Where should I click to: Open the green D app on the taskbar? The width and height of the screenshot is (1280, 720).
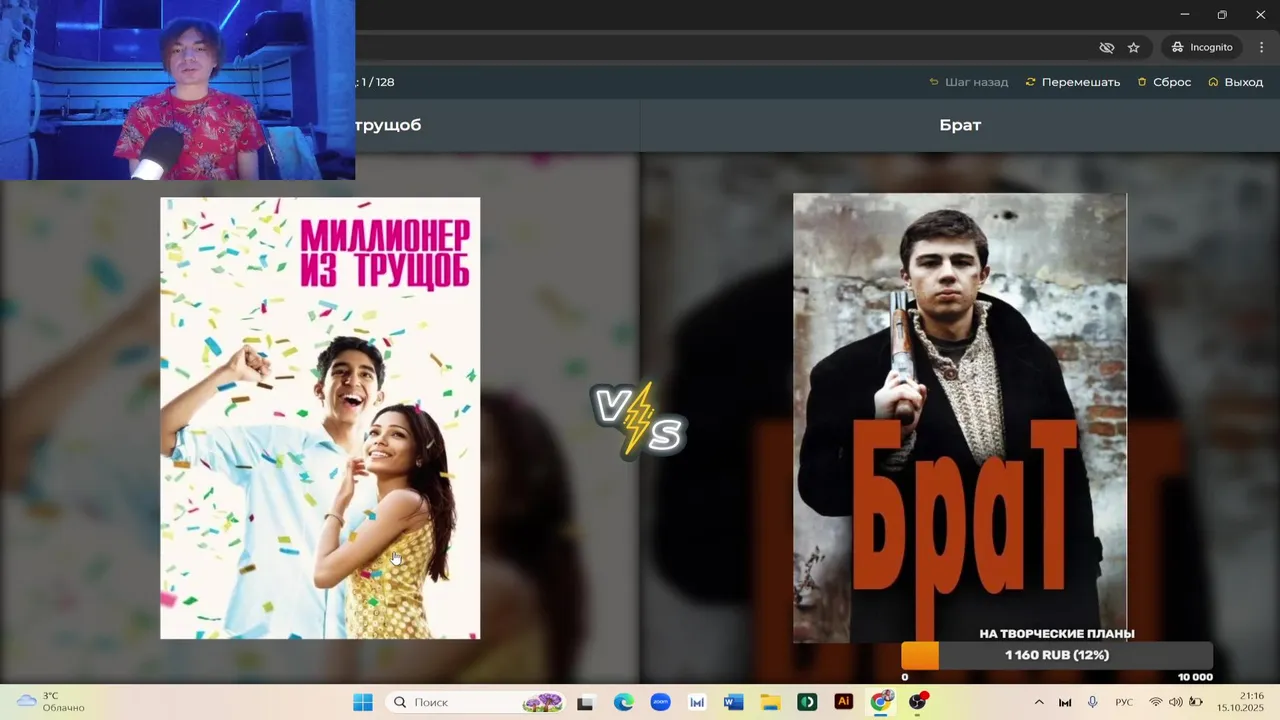pos(807,702)
